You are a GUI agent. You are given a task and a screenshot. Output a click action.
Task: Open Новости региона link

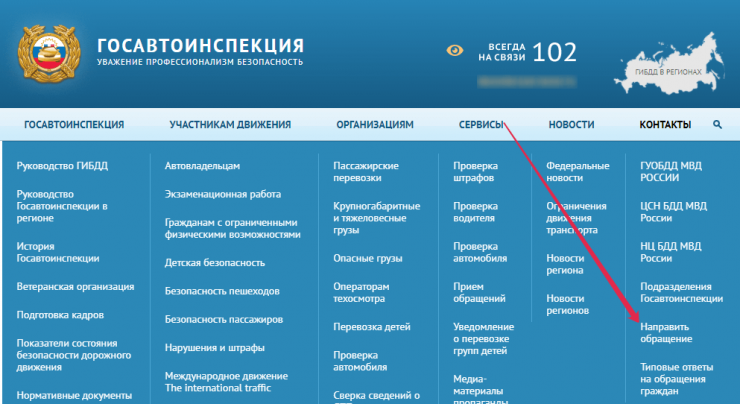(x=565, y=264)
